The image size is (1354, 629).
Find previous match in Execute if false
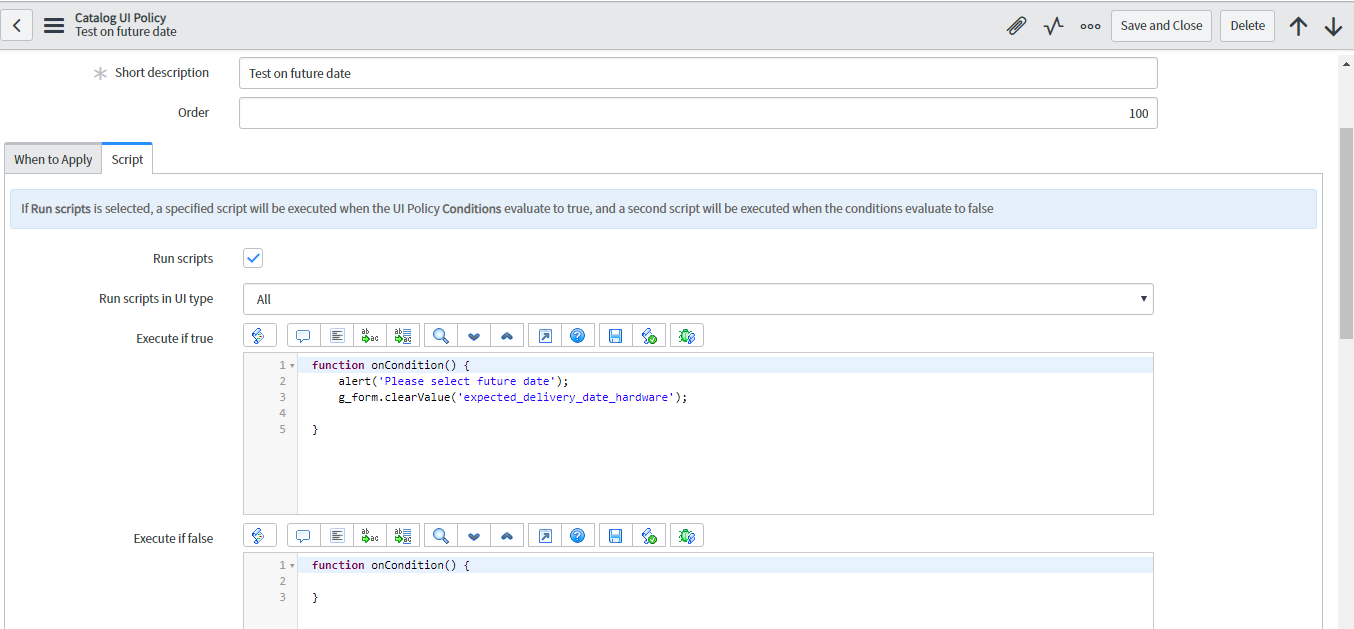[x=507, y=536]
